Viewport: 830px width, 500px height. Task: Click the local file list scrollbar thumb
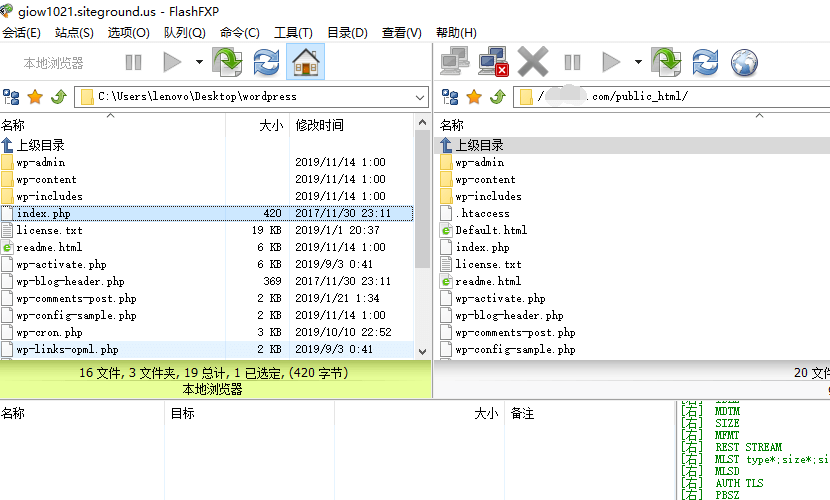pyautogui.click(x=422, y=199)
